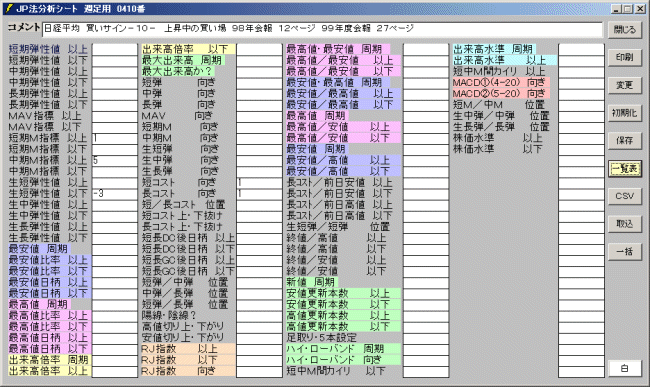Click the CSV export button
Image resolution: width=650 pixels, height=387 pixels.
tap(625, 196)
